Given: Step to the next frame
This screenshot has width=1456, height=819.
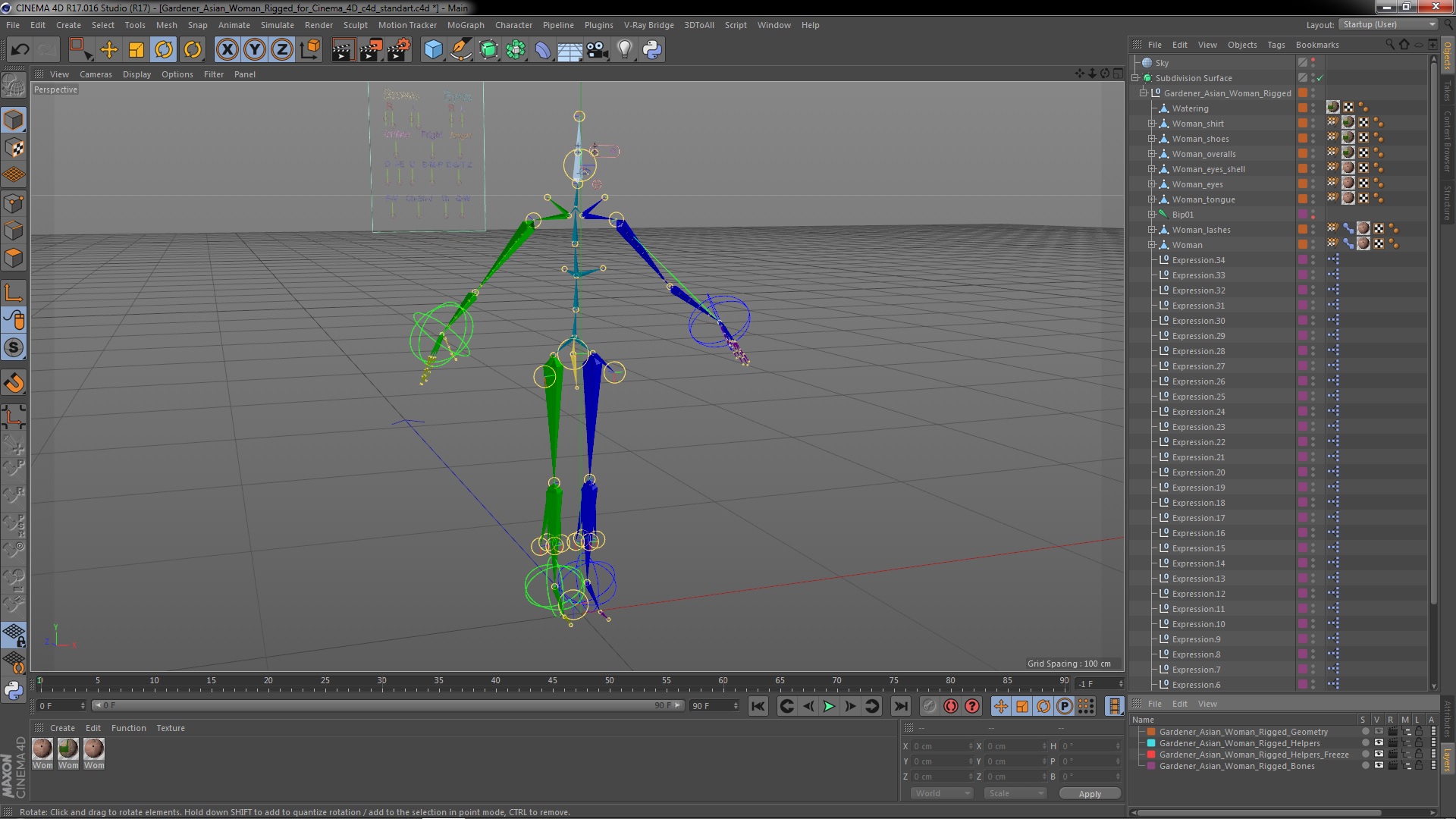Looking at the screenshot, I should 850,706.
